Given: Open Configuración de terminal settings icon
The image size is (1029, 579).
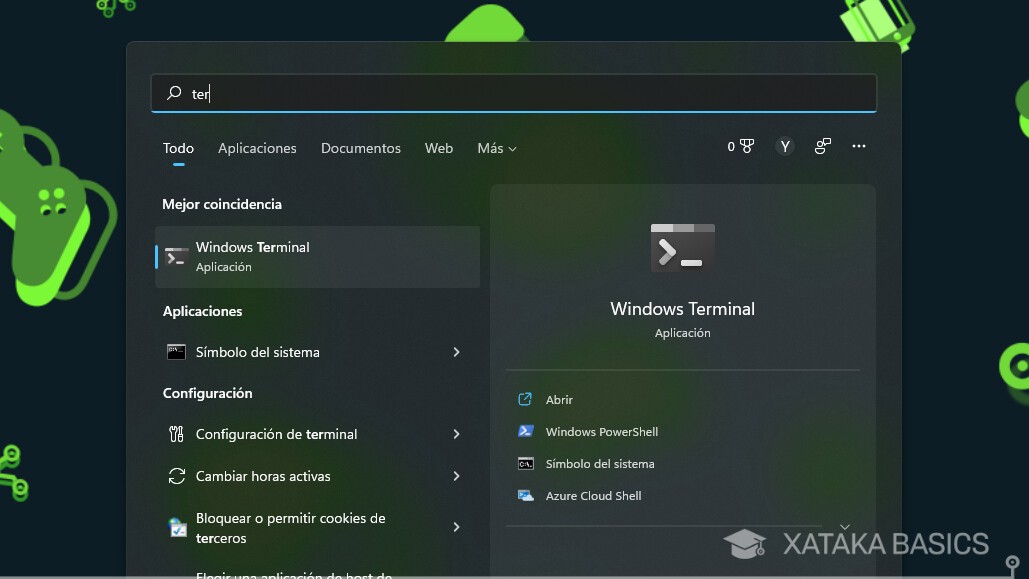Looking at the screenshot, I should point(176,434).
